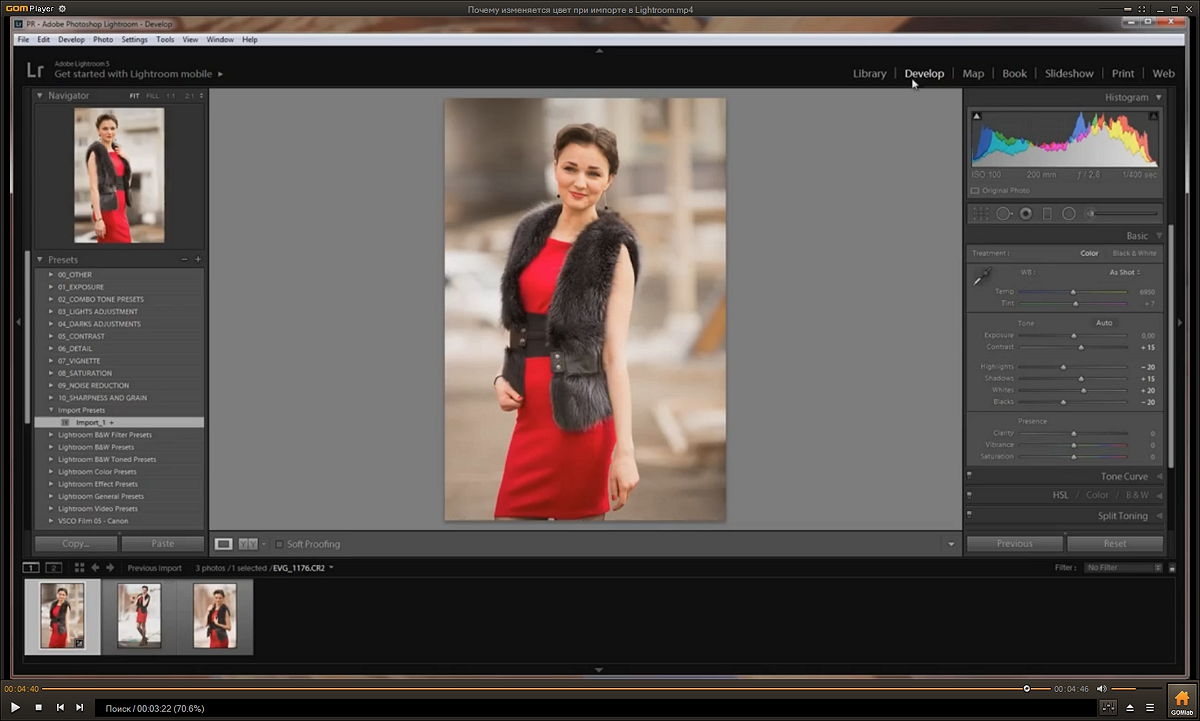Toggle the HSL panel on/off switch
This screenshot has height=721, width=1200.
(969, 495)
